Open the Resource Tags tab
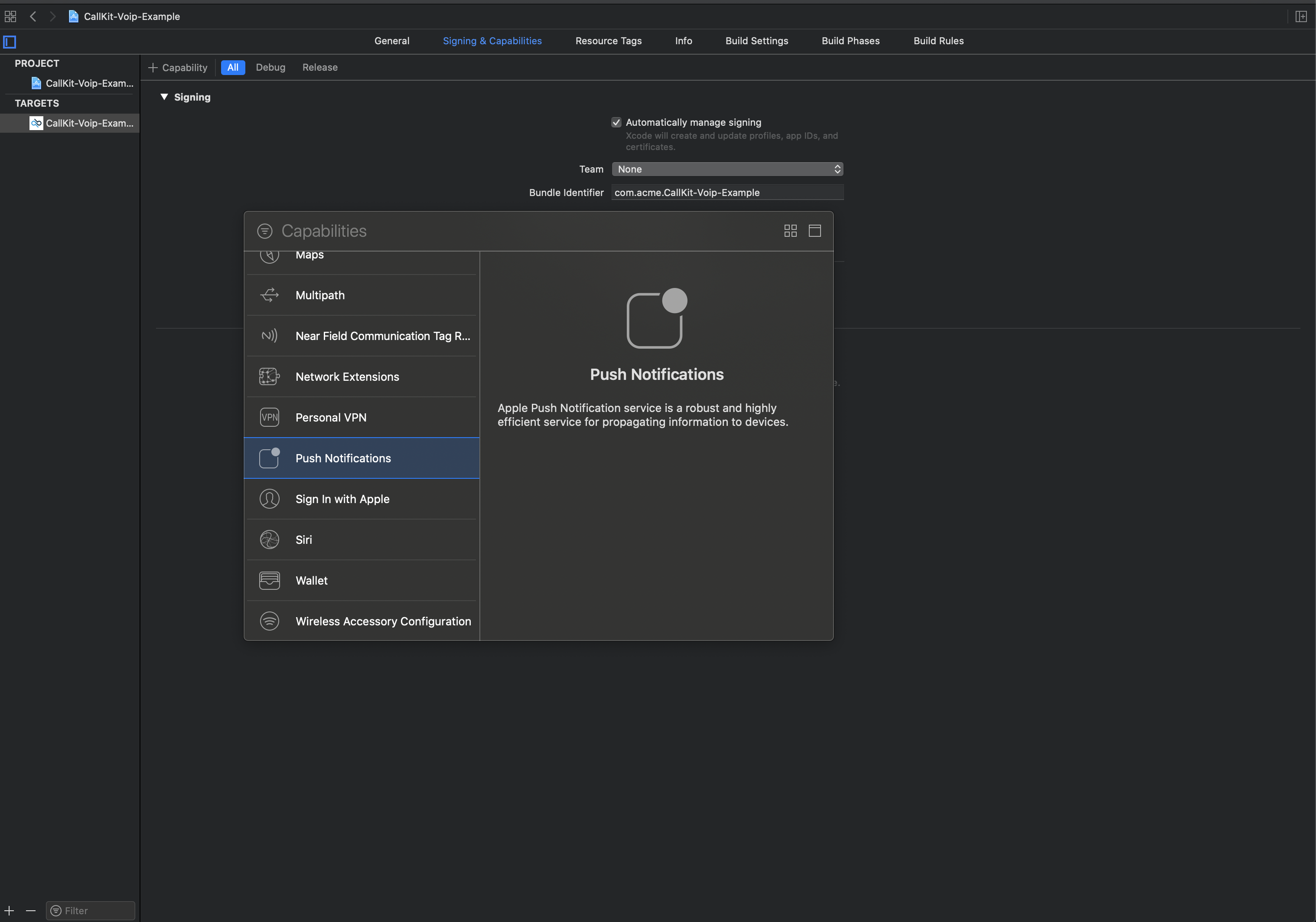The width and height of the screenshot is (1316, 922). point(609,41)
